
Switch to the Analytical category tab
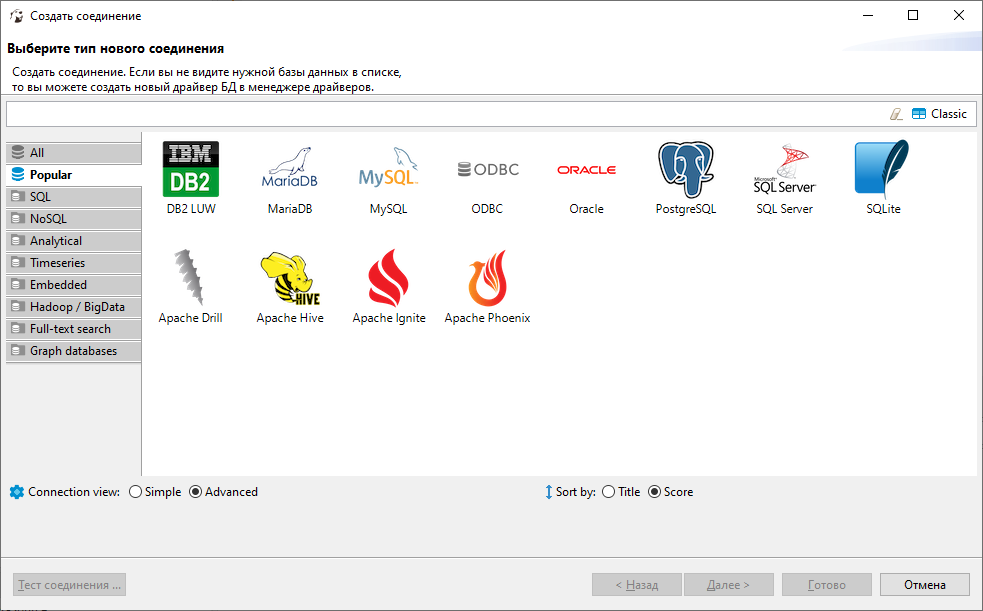pyautogui.click(x=74, y=241)
